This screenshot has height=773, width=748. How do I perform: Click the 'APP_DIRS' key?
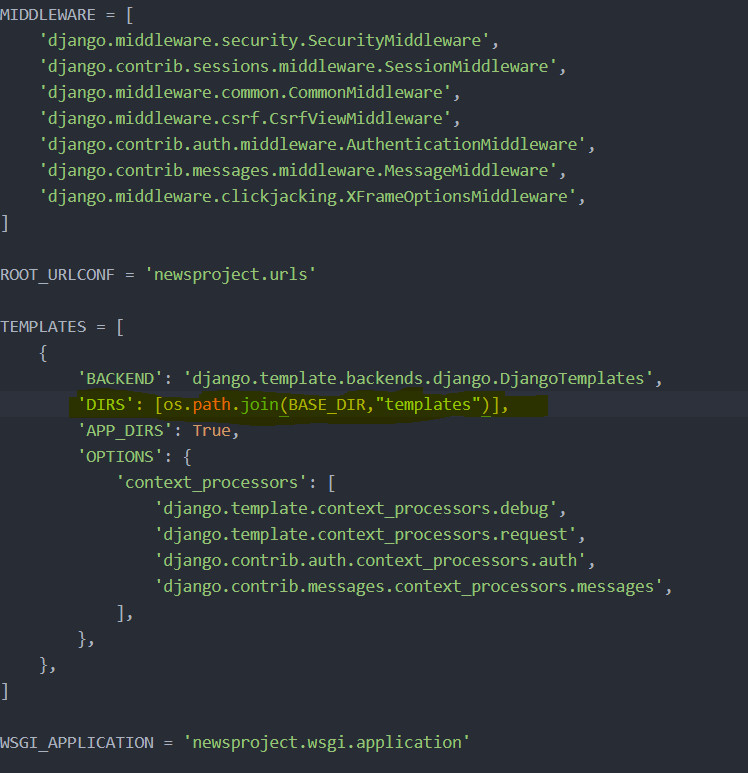point(125,431)
